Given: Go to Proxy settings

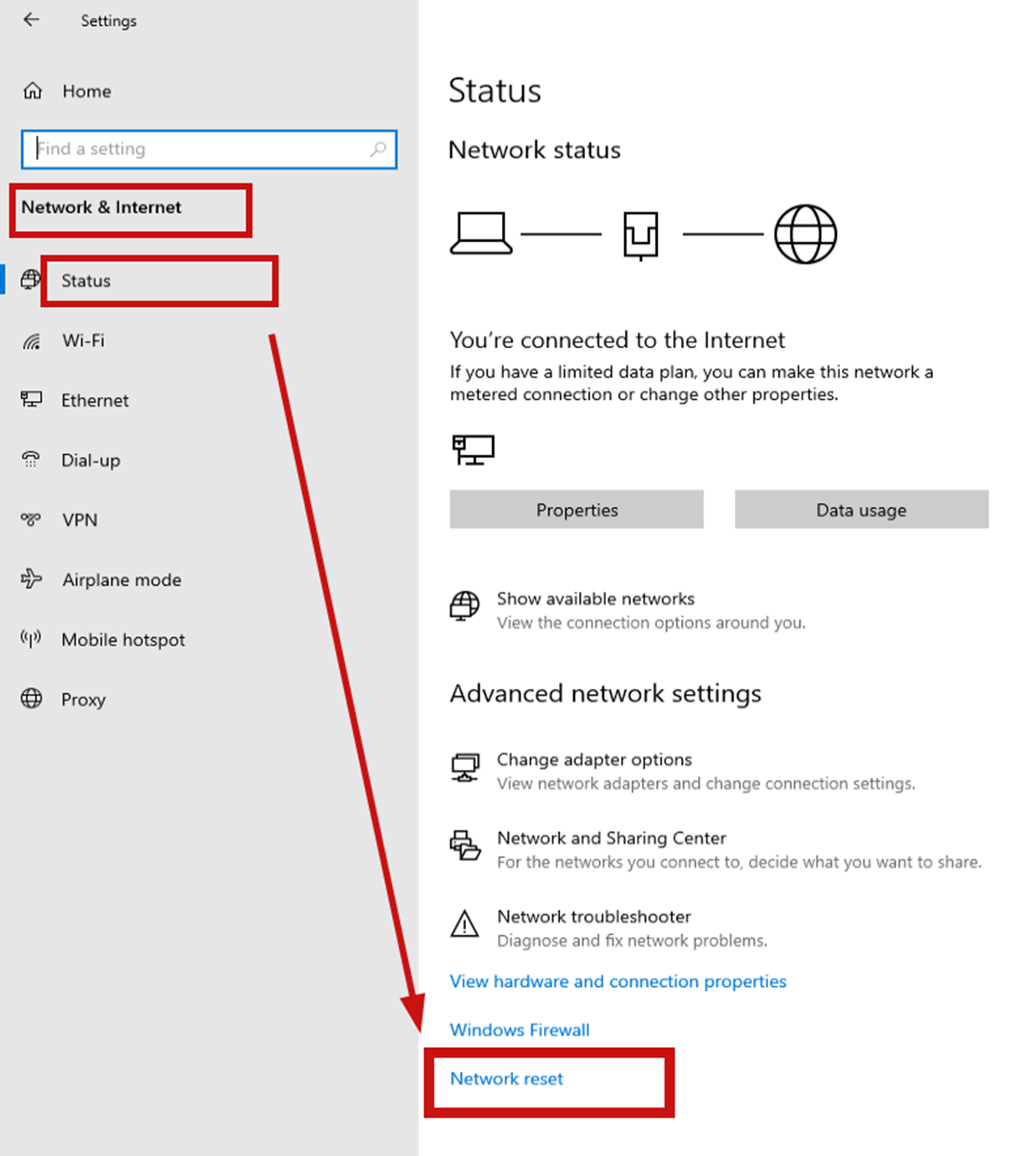Looking at the screenshot, I should click(83, 700).
